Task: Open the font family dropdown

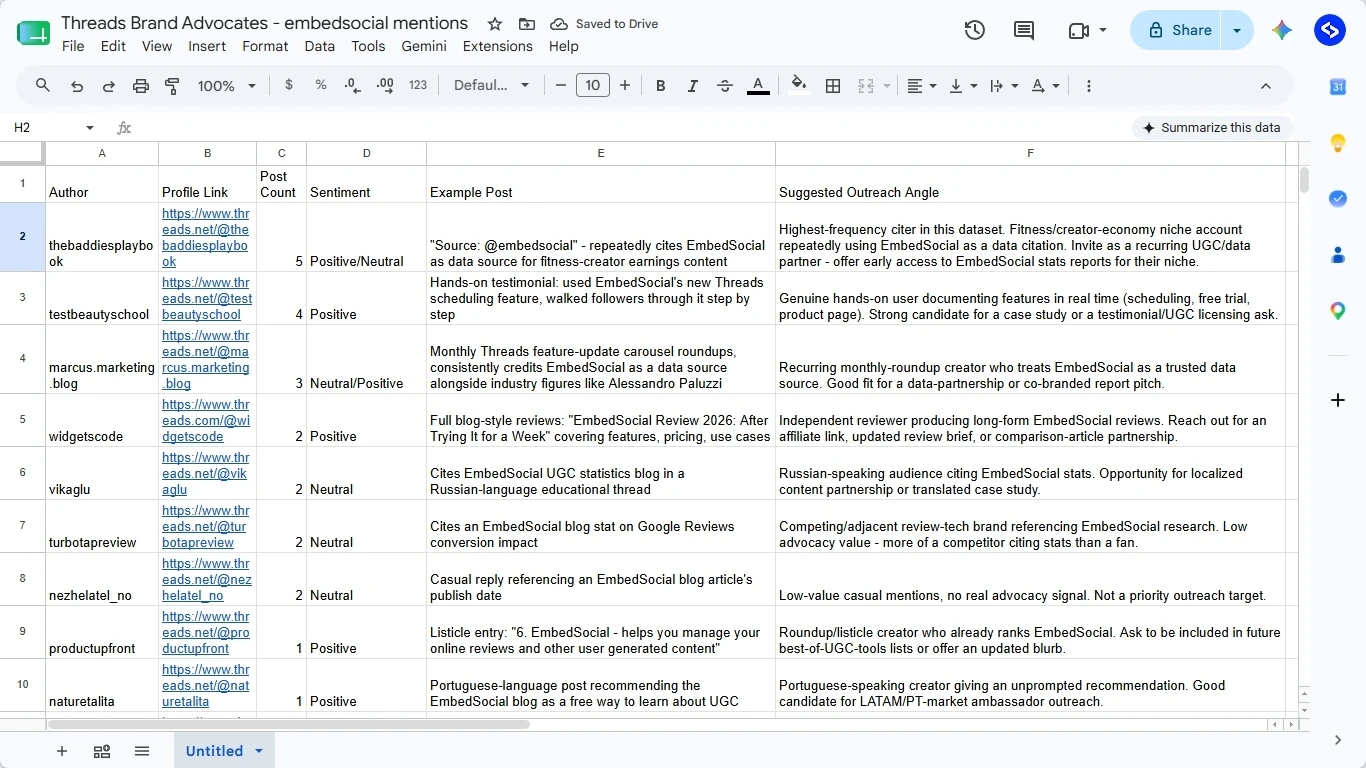Action: coord(491,86)
